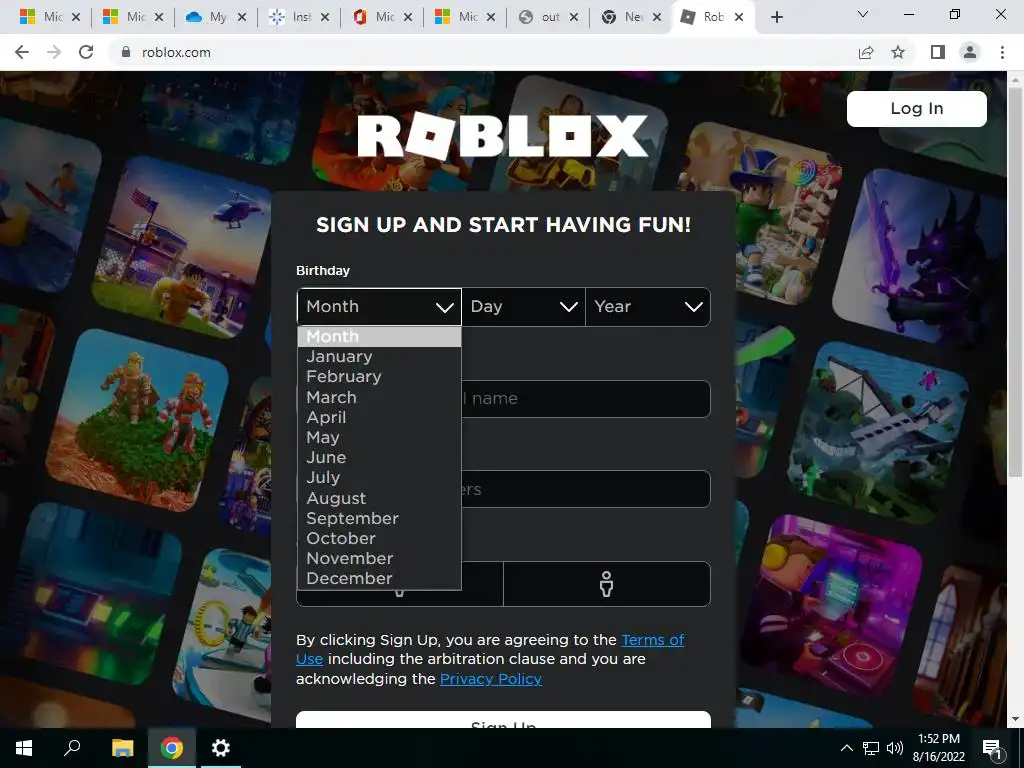Close the Roblox tab

click(739, 18)
